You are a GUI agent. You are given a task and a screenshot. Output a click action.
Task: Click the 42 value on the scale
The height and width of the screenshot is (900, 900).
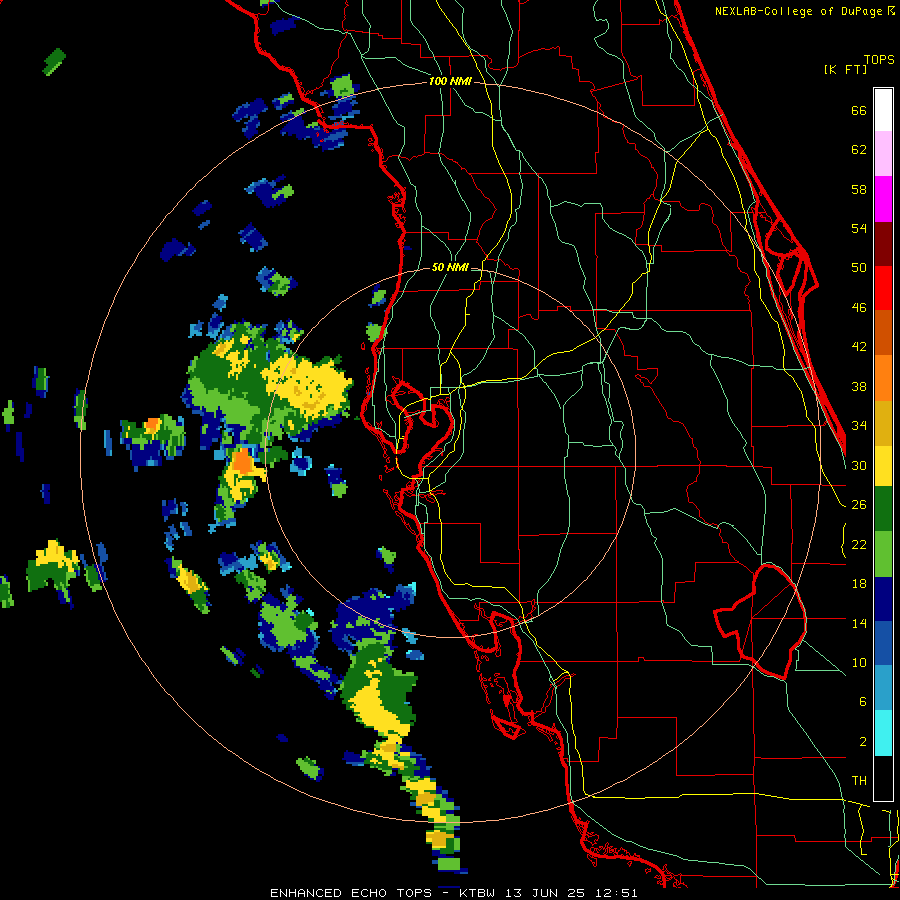coord(859,347)
